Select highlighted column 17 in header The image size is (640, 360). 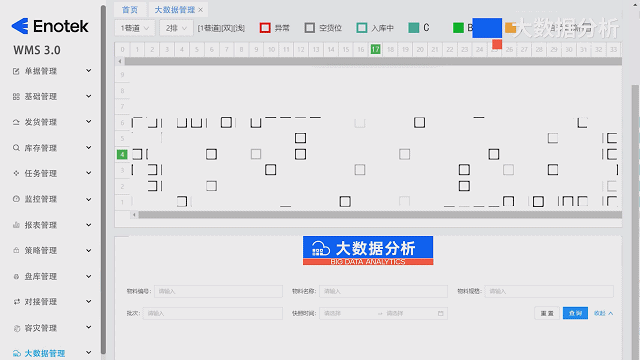pyautogui.click(x=376, y=49)
